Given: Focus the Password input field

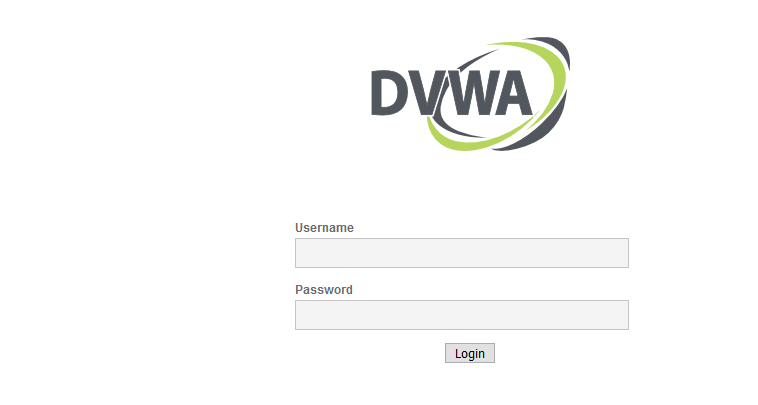Looking at the screenshot, I should (462, 315).
